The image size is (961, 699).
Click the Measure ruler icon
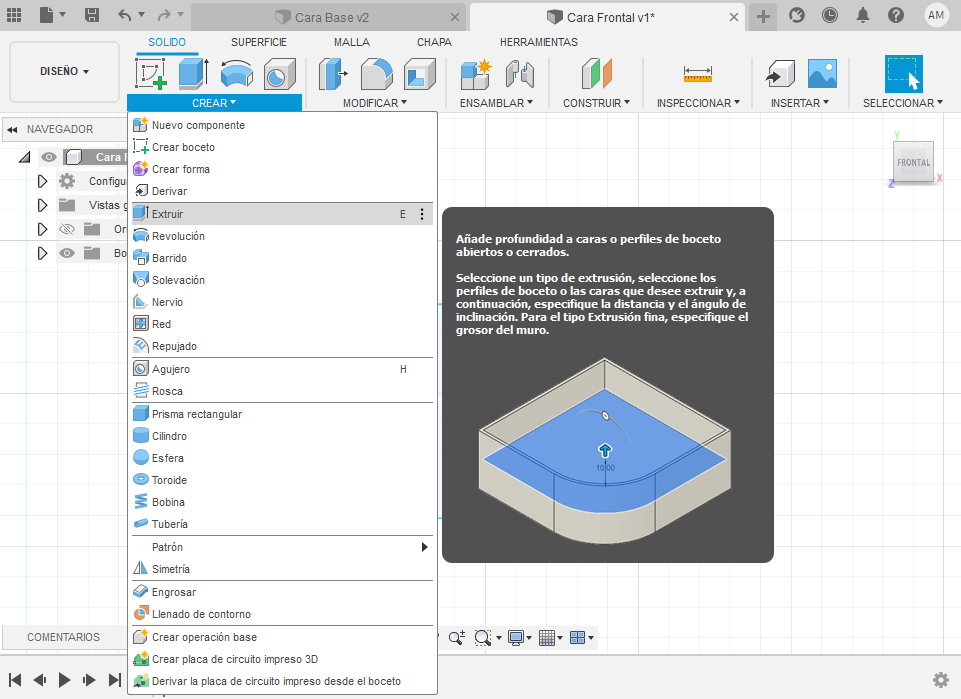point(697,74)
